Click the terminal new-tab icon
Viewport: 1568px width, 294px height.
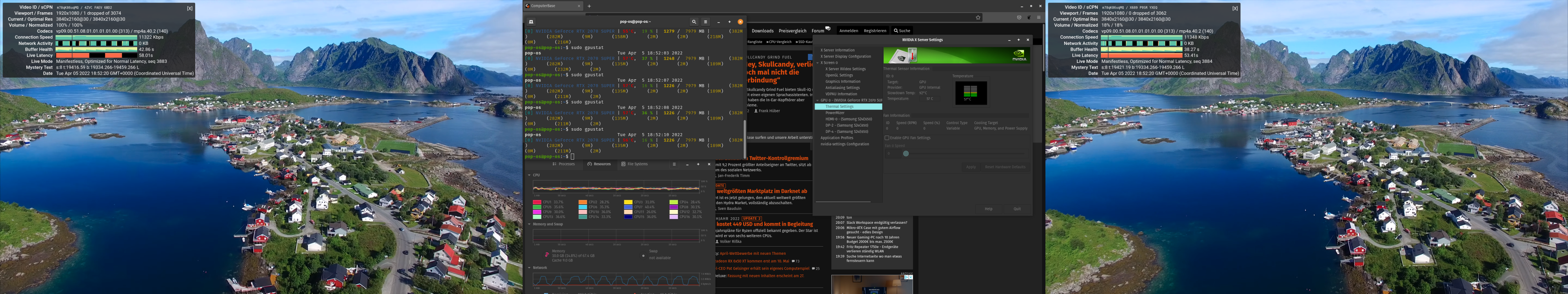(x=531, y=22)
